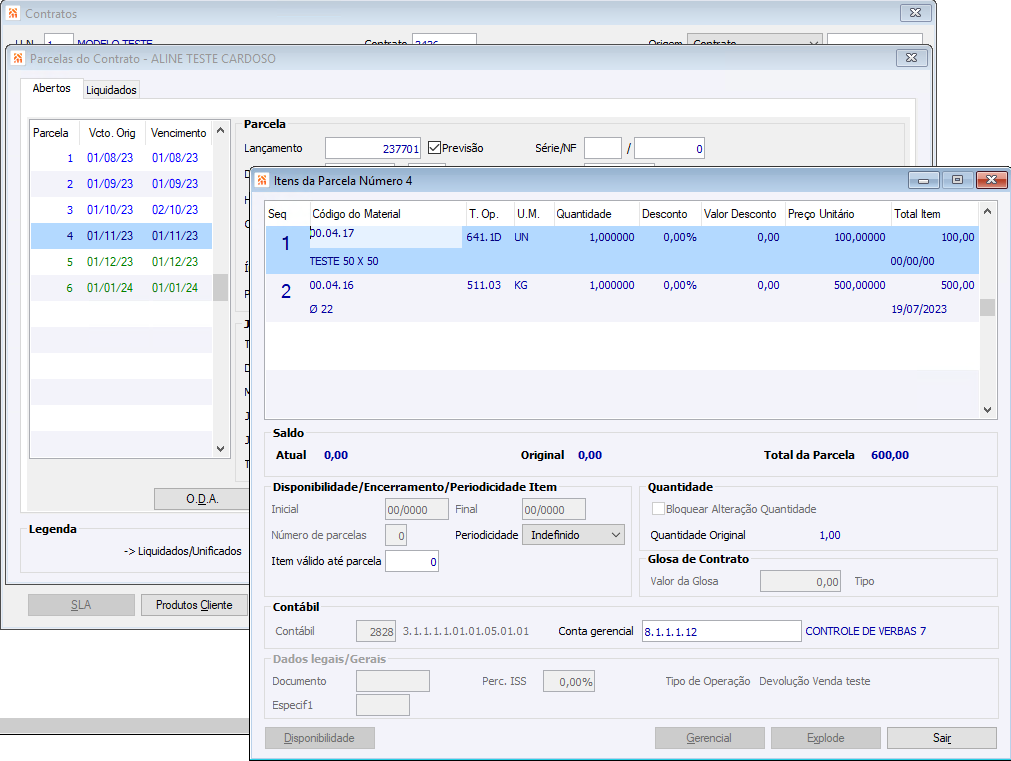Click the items grid scroll-up arrow
This screenshot has width=1011, height=761.
pos(987,212)
